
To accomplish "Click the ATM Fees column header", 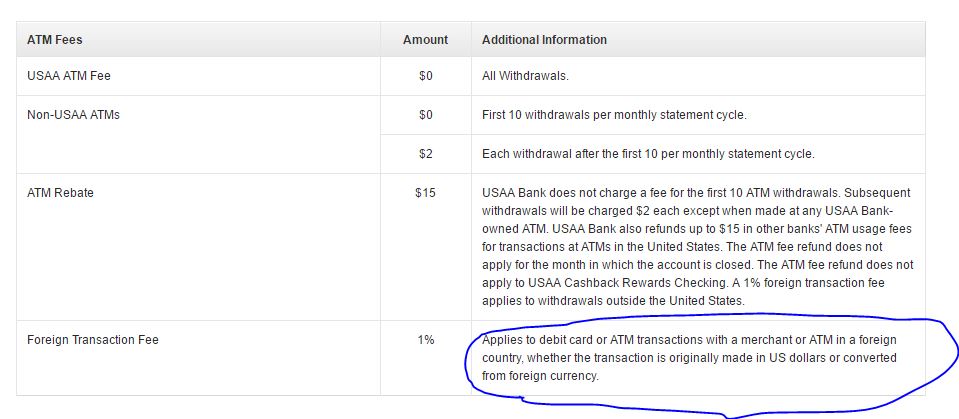I will click(x=54, y=40).
